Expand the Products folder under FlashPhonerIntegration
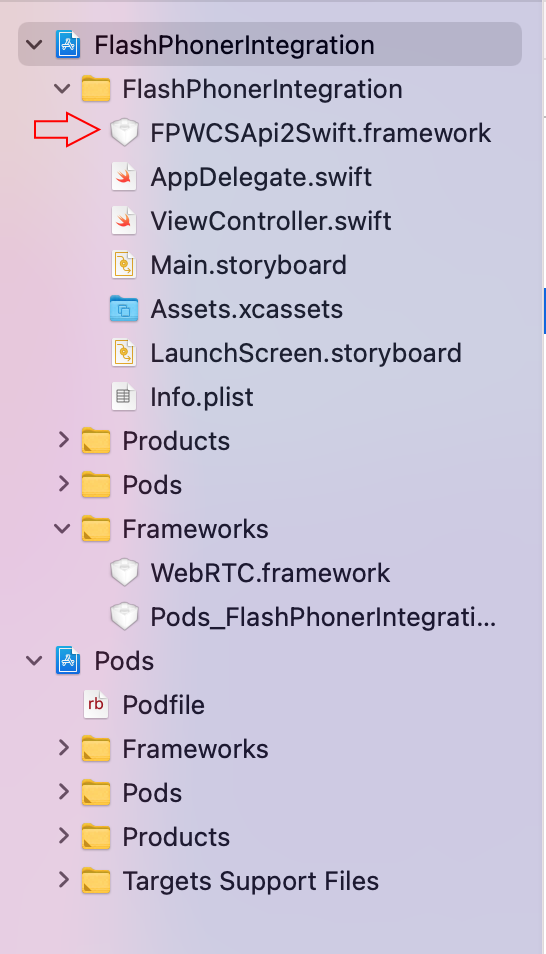The height and width of the screenshot is (954, 546). 64,440
